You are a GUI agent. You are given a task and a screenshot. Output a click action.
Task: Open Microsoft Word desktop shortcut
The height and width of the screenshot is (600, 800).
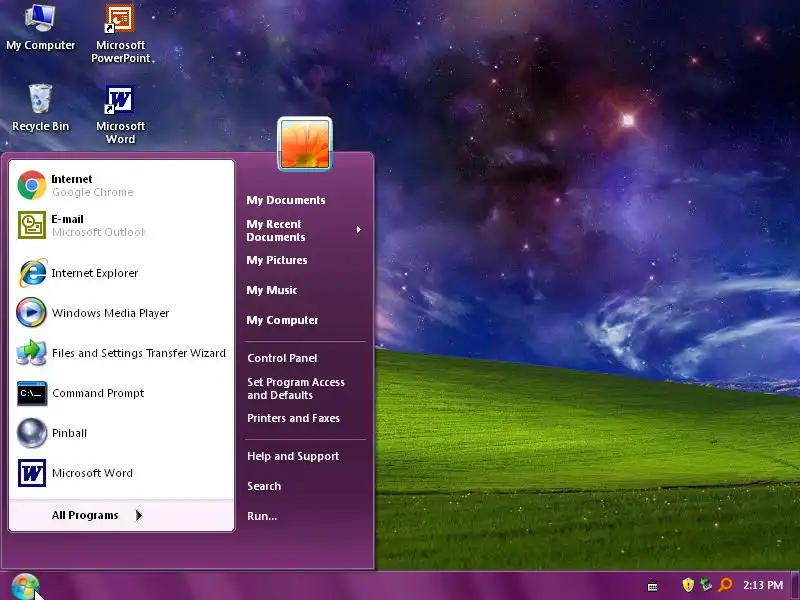pyautogui.click(x=120, y=115)
